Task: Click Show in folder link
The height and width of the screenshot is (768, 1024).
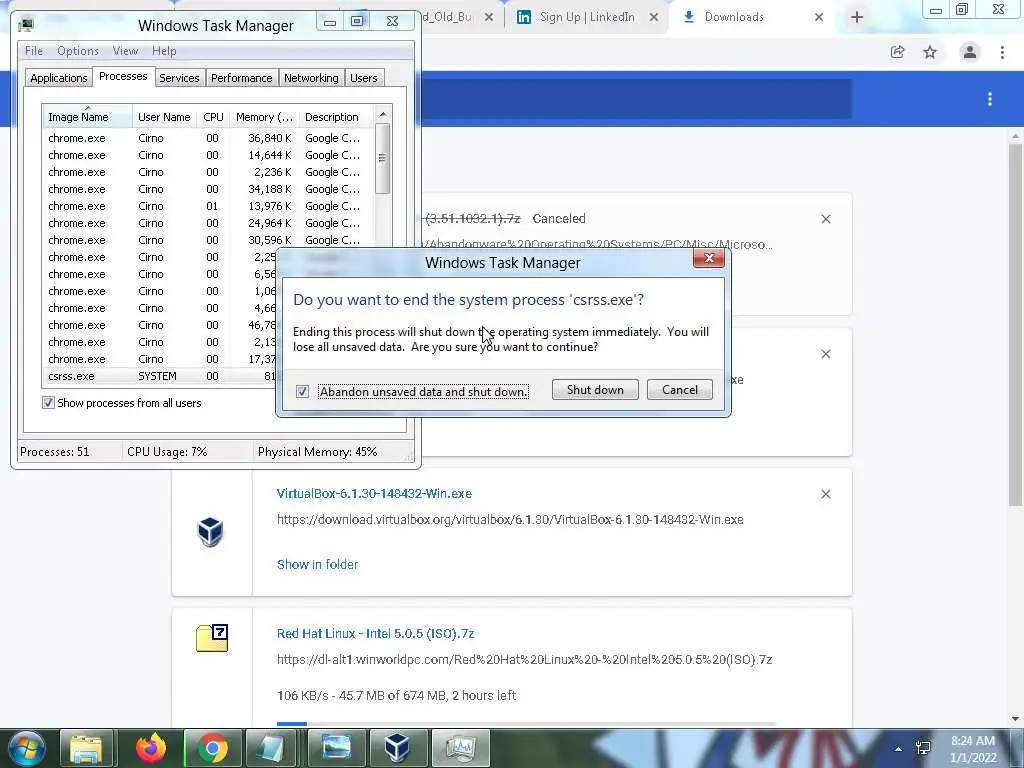Action: 317,564
